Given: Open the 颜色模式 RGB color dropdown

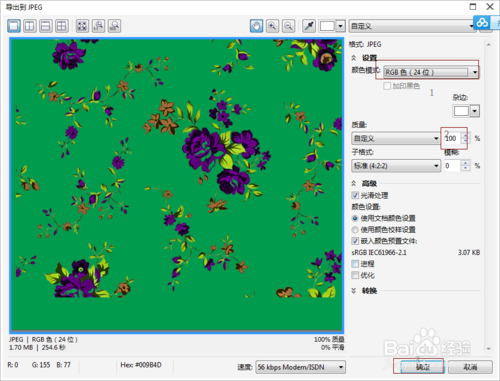Looking at the screenshot, I should (x=431, y=72).
